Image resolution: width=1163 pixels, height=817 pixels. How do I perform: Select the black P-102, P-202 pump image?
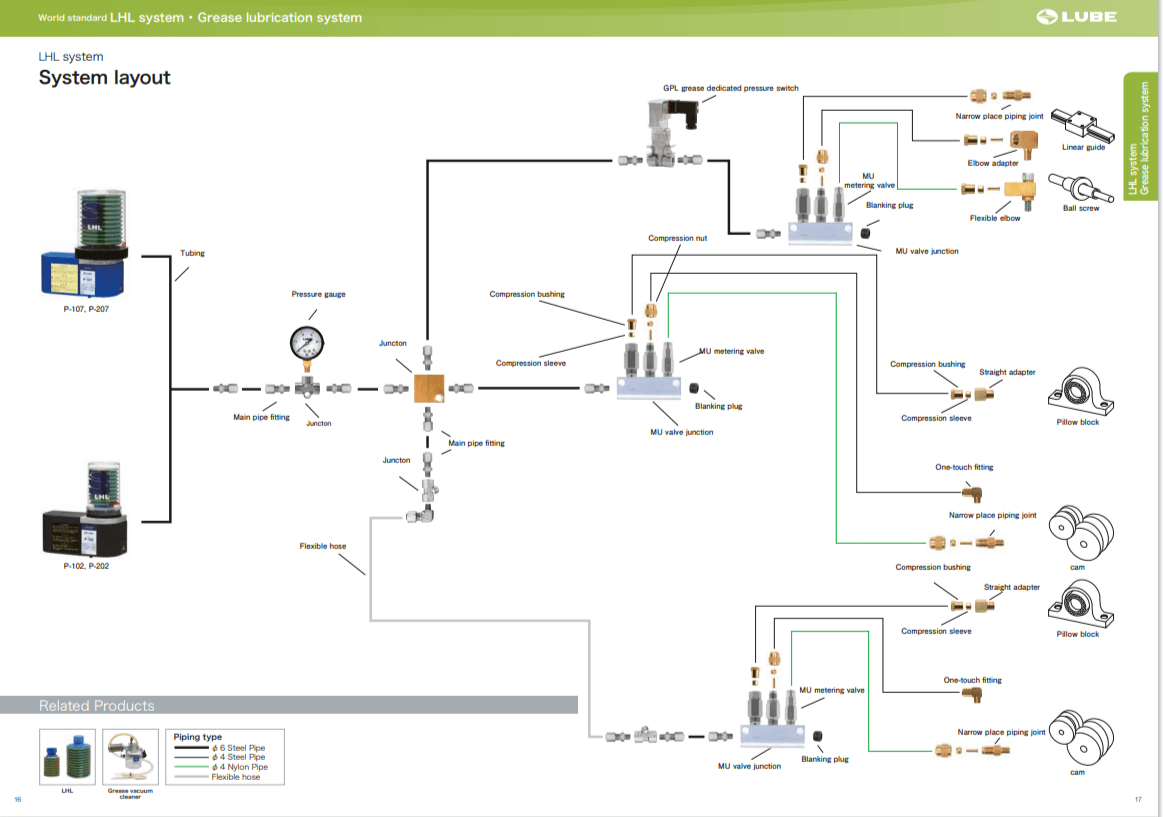[85, 508]
